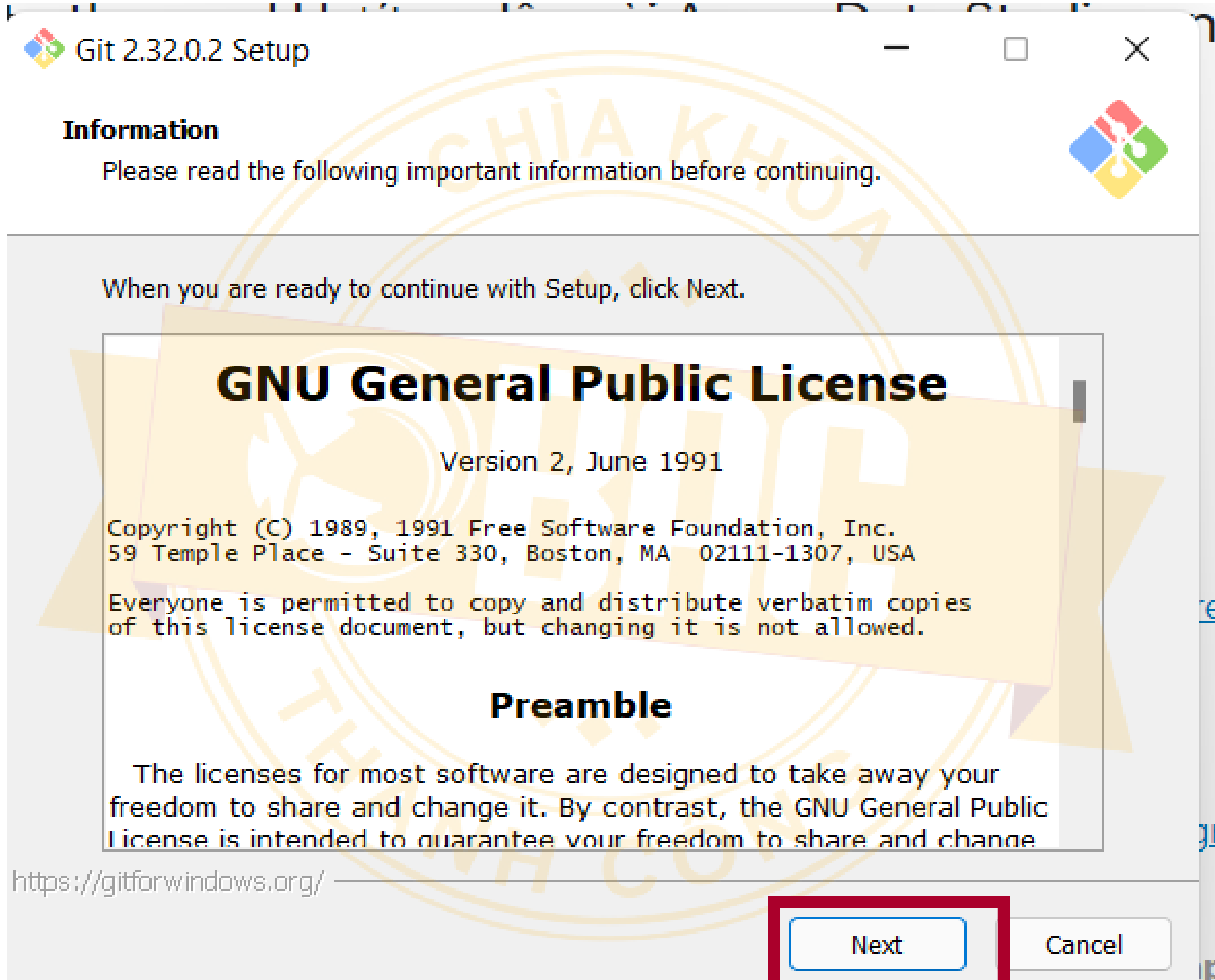Click the "Preamble" heading
The image size is (1215, 980).
click(581, 706)
